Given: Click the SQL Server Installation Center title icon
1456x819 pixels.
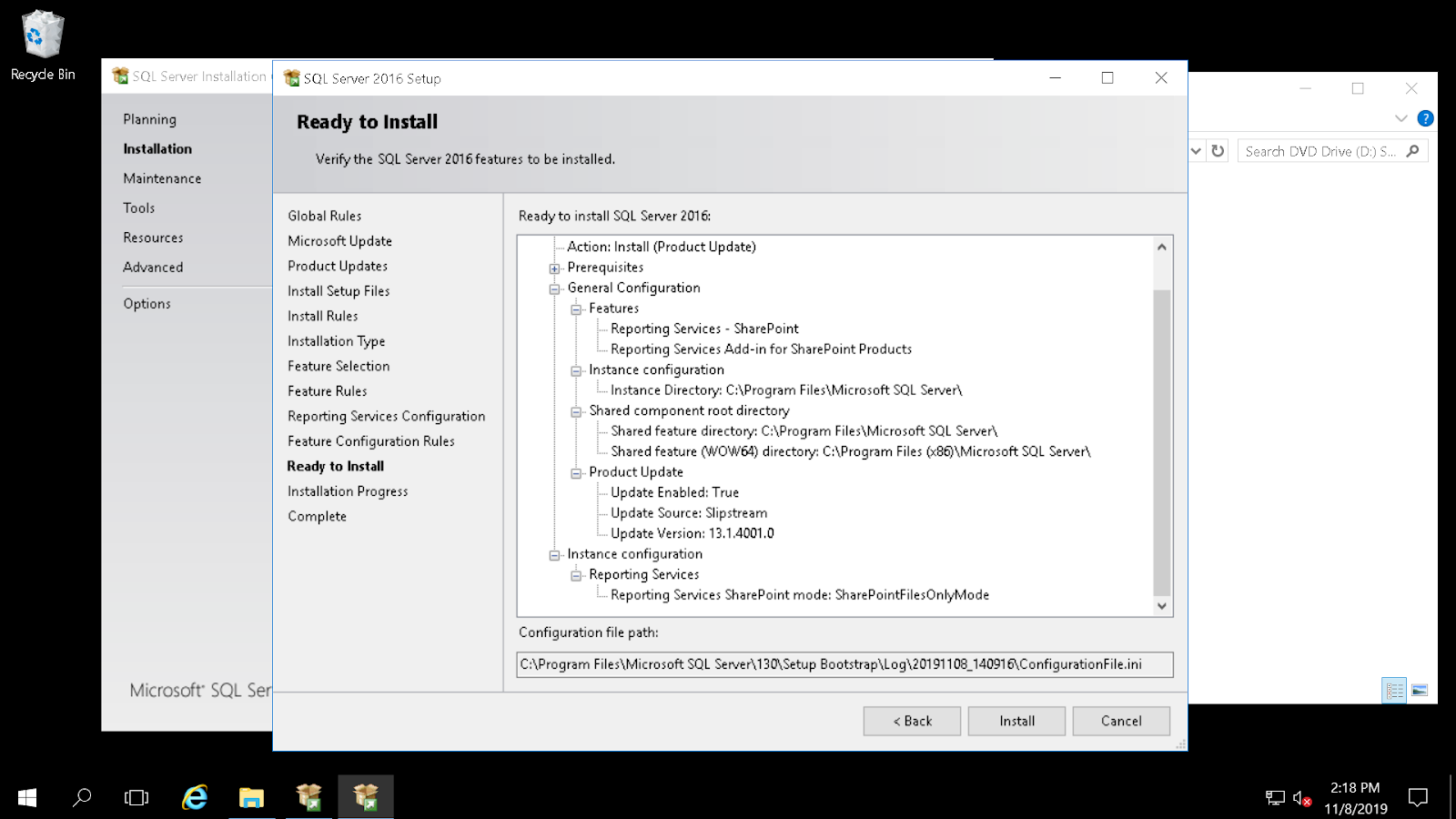Looking at the screenshot, I should tap(120, 76).
